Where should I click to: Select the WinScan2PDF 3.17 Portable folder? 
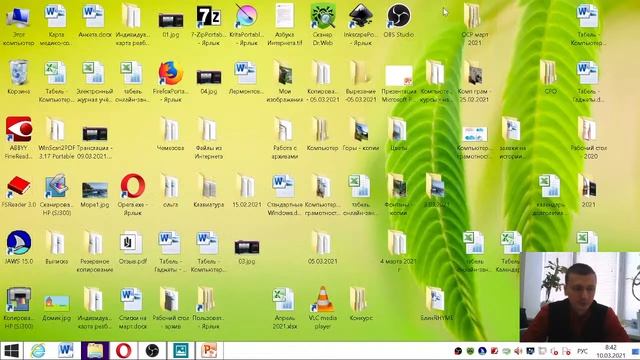[56, 130]
